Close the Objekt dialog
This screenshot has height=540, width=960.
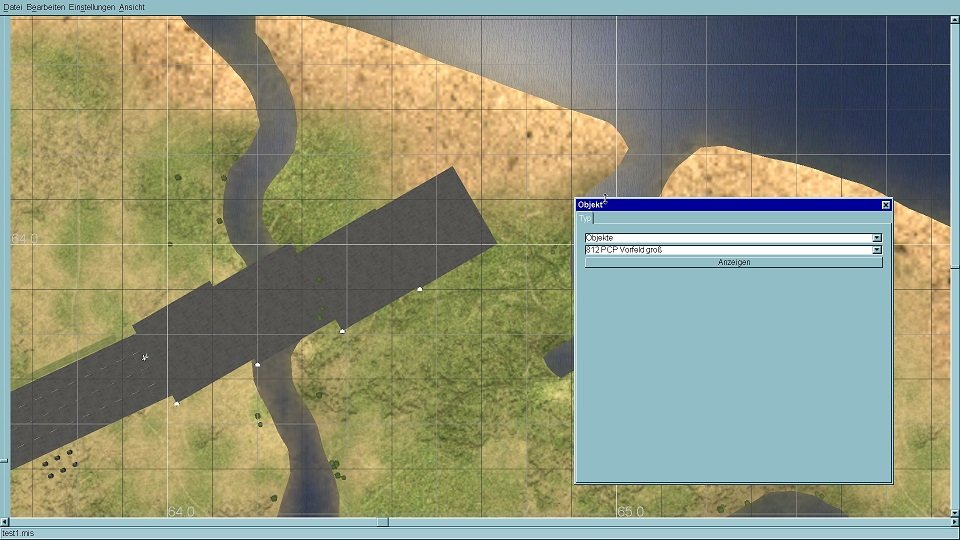885,205
